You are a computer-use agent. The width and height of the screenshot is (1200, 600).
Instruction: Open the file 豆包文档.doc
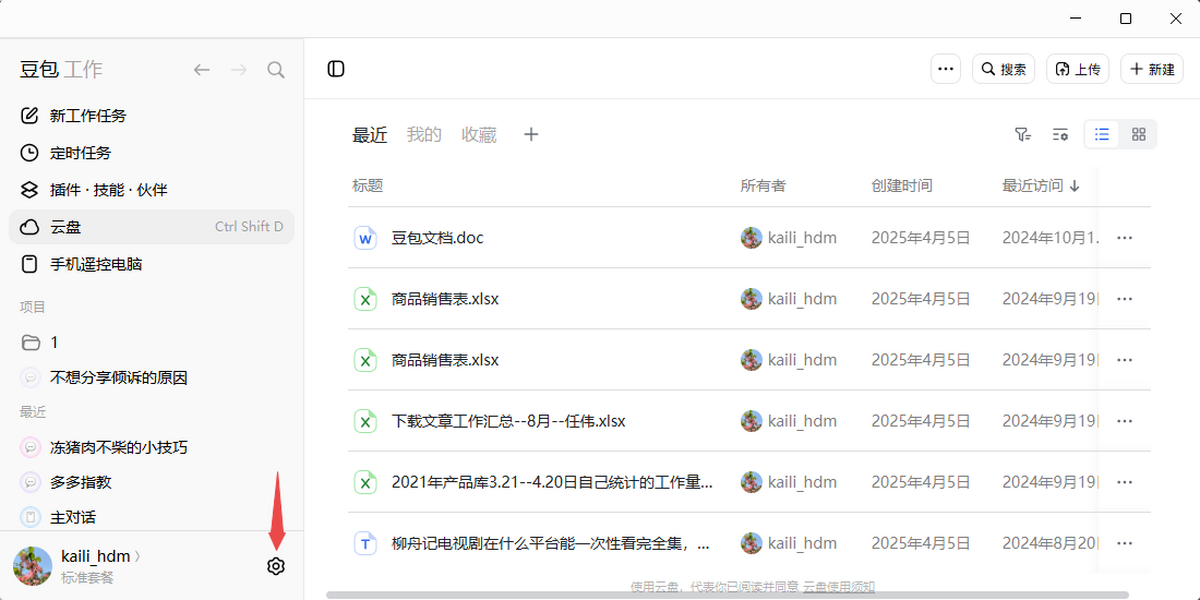(438, 238)
